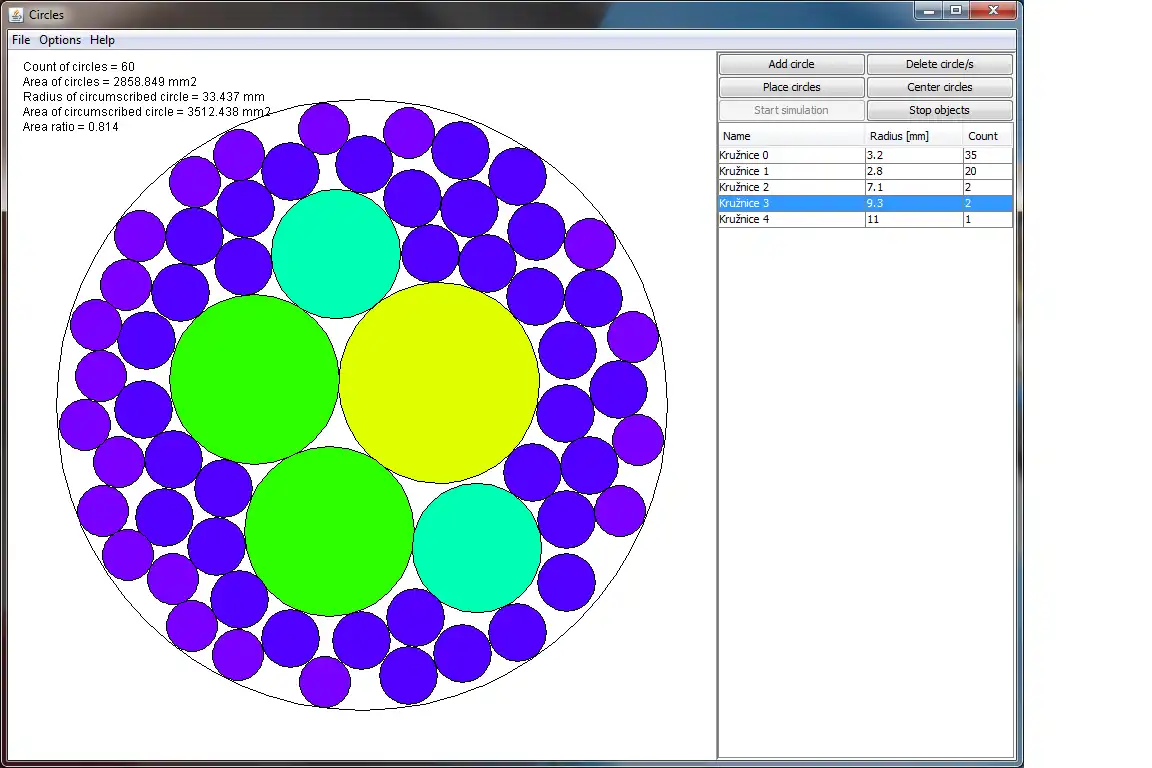The image size is (1152, 768).
Task: Select the Kružnice 2 row
Action: (865, 187)
